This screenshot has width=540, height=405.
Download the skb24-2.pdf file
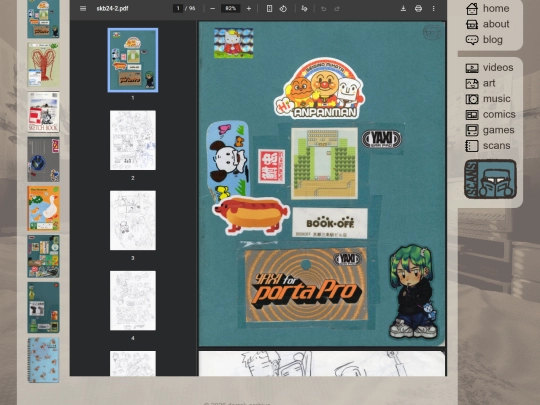pos(403,9)
